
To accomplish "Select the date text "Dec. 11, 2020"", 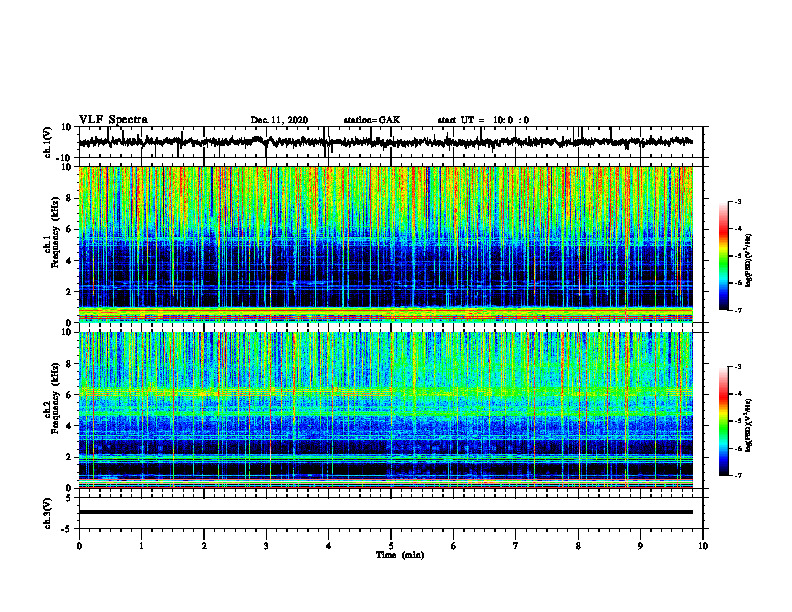I will coord(279,120).
